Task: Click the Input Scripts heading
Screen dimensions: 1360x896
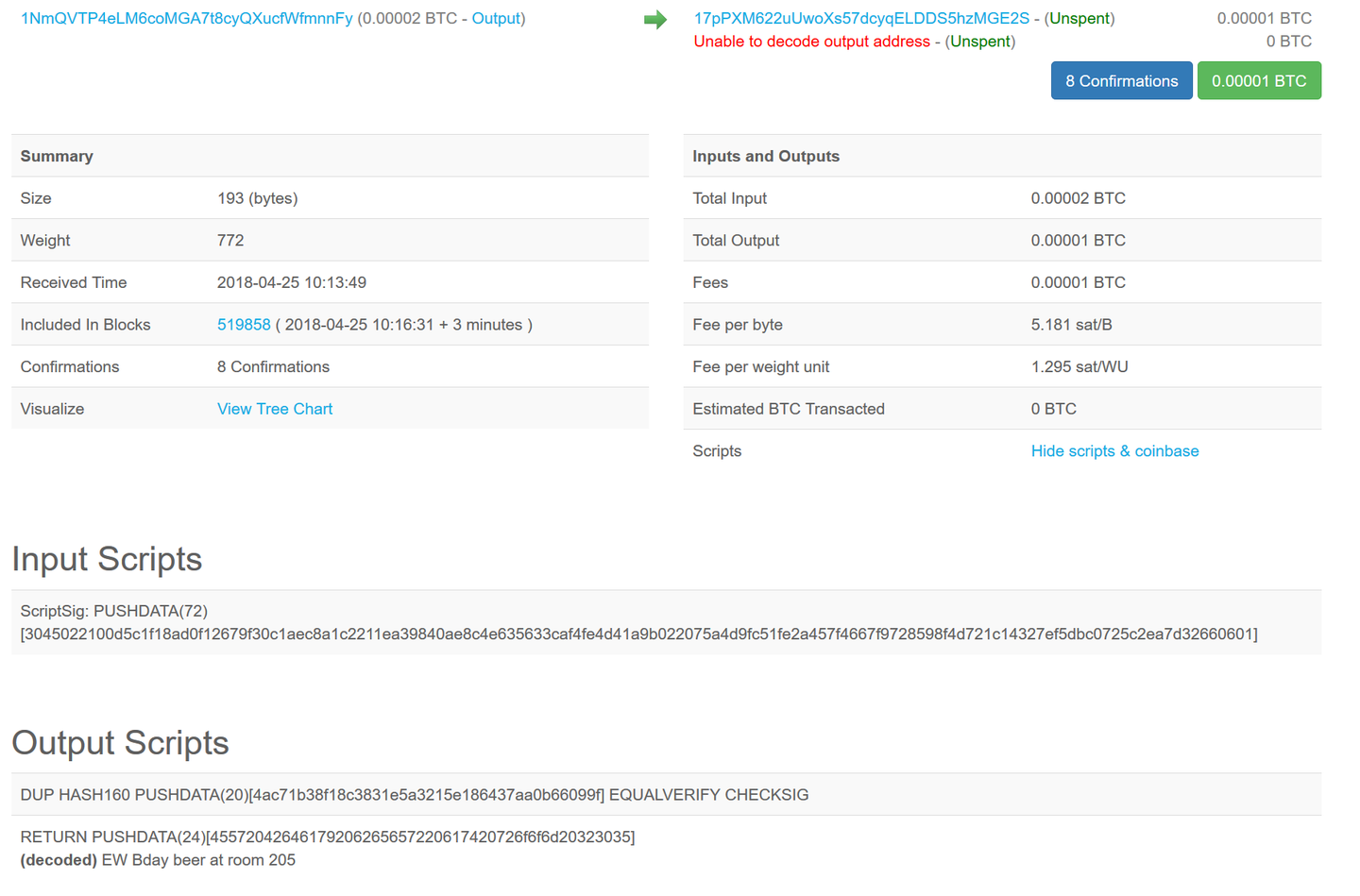Action: [107, 559]
